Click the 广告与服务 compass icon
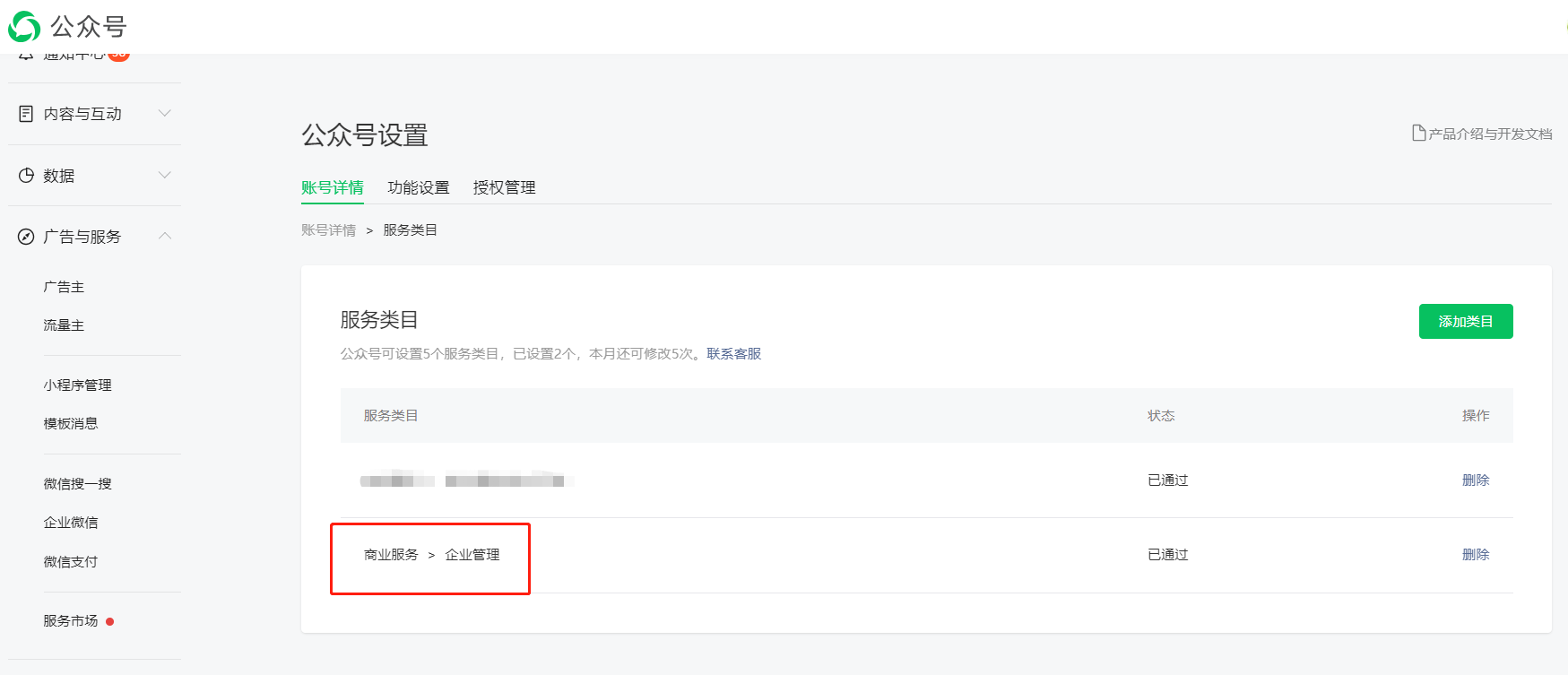This screenshot has width=1568, height=675. pos(26,237)
